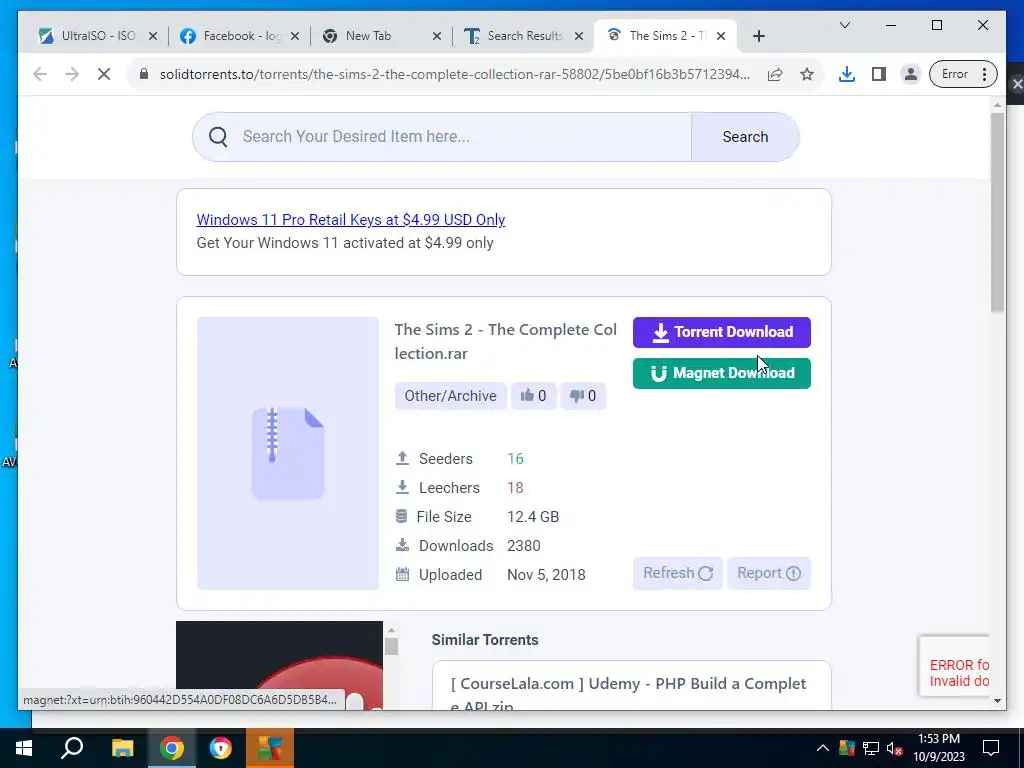
Task: Select the torrent title The Sims 2 text
Action: point(505,342)
